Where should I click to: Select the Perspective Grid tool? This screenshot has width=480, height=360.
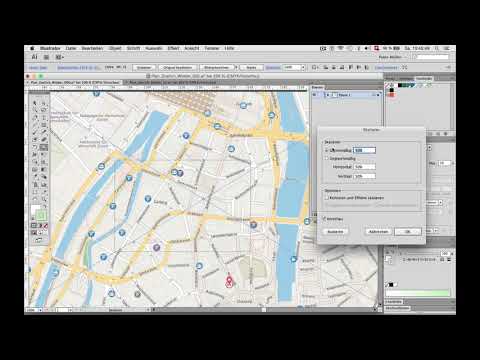pyautogui.click(x=44, y=162)
